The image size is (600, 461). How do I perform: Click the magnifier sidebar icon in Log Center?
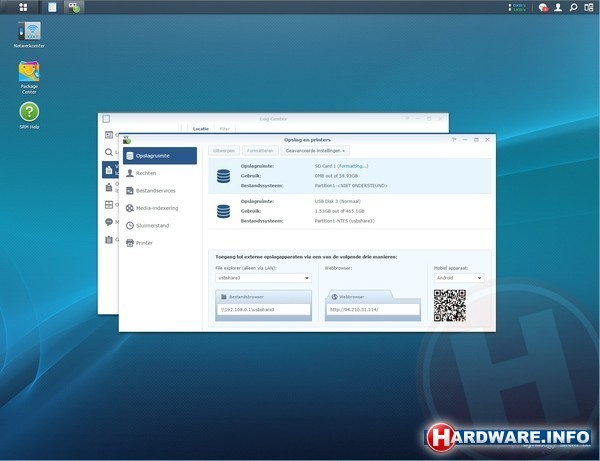(x=109, y=152)
